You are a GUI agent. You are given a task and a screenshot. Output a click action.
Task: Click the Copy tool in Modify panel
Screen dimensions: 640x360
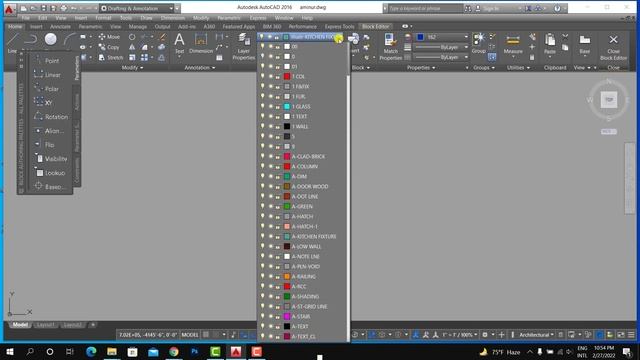point(109,47)
